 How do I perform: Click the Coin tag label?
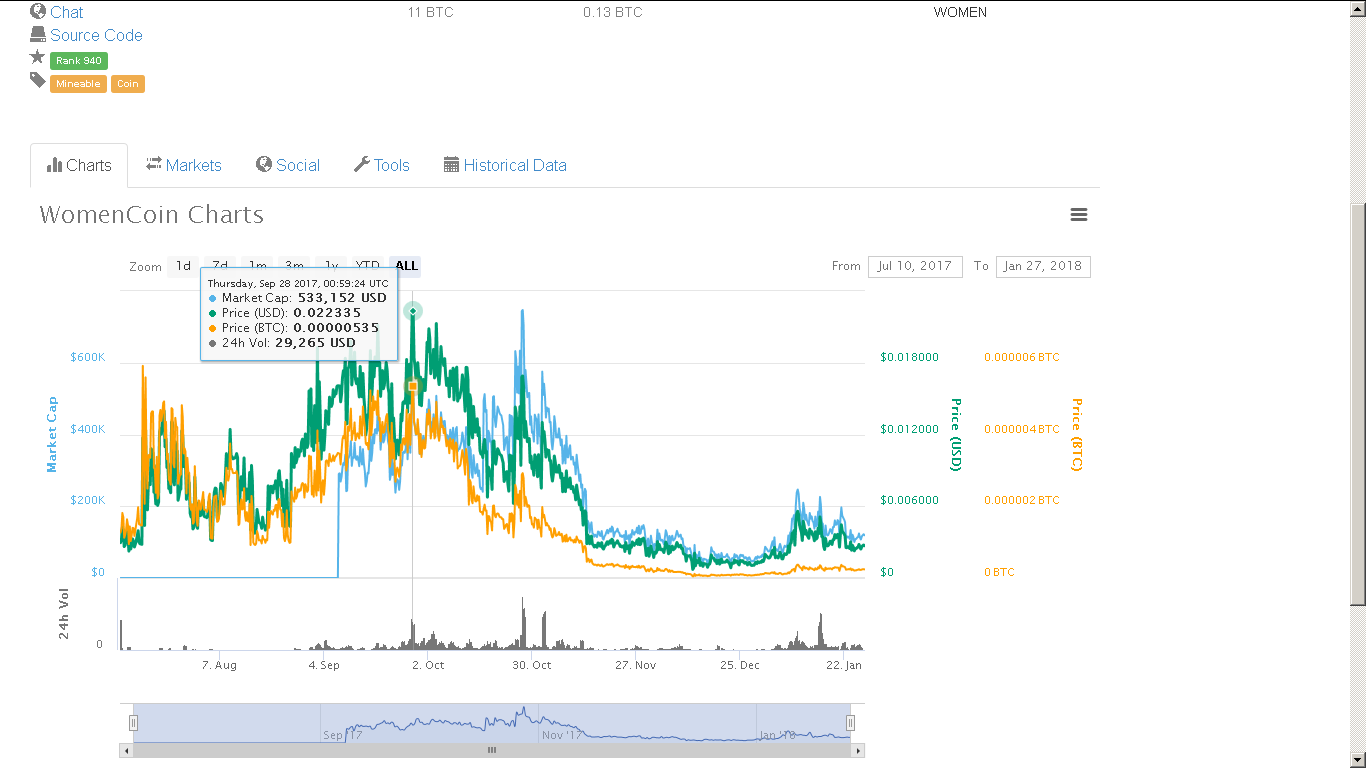[128, 84]
